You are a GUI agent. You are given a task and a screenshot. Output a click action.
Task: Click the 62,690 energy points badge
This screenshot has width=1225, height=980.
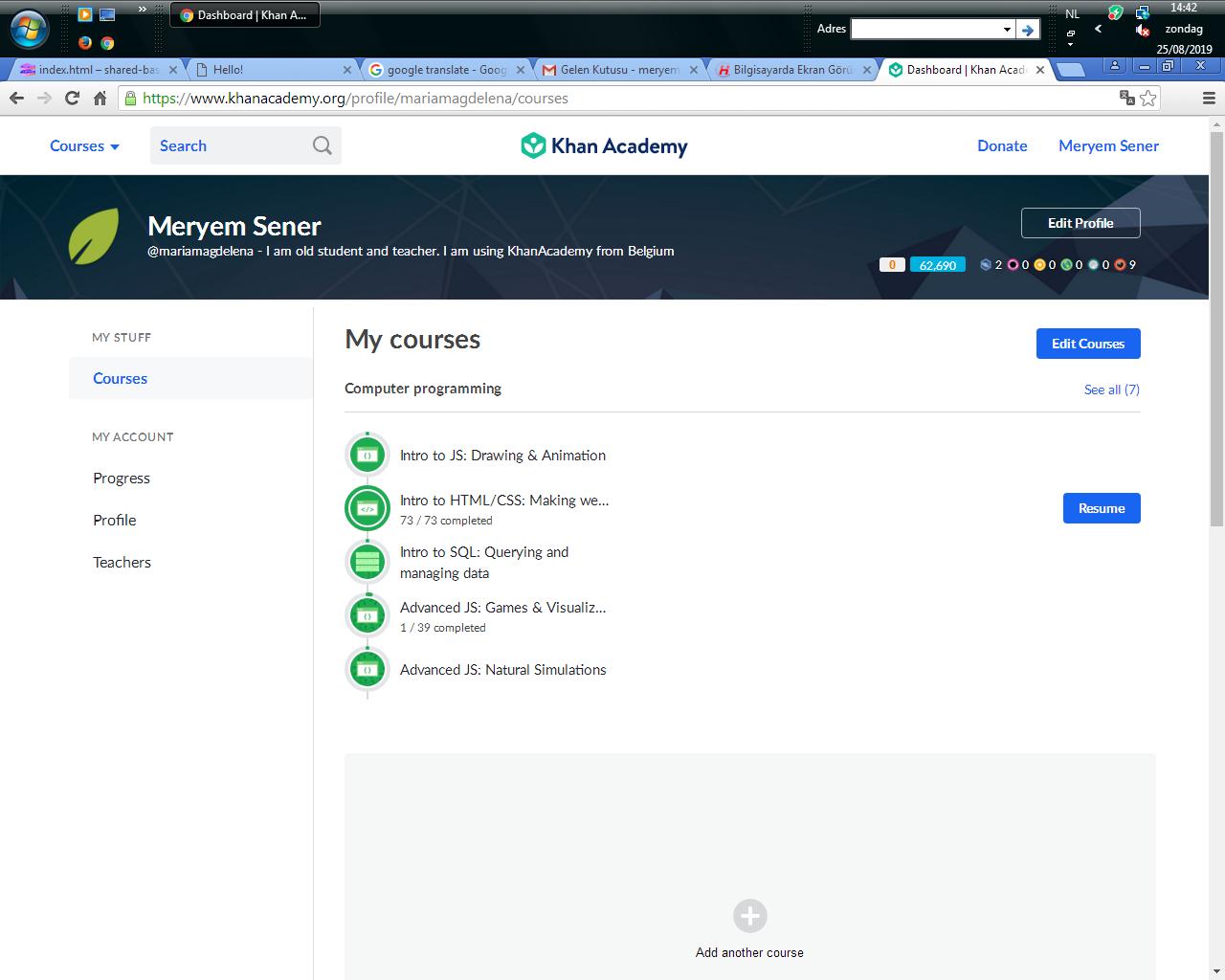(937, 265)
